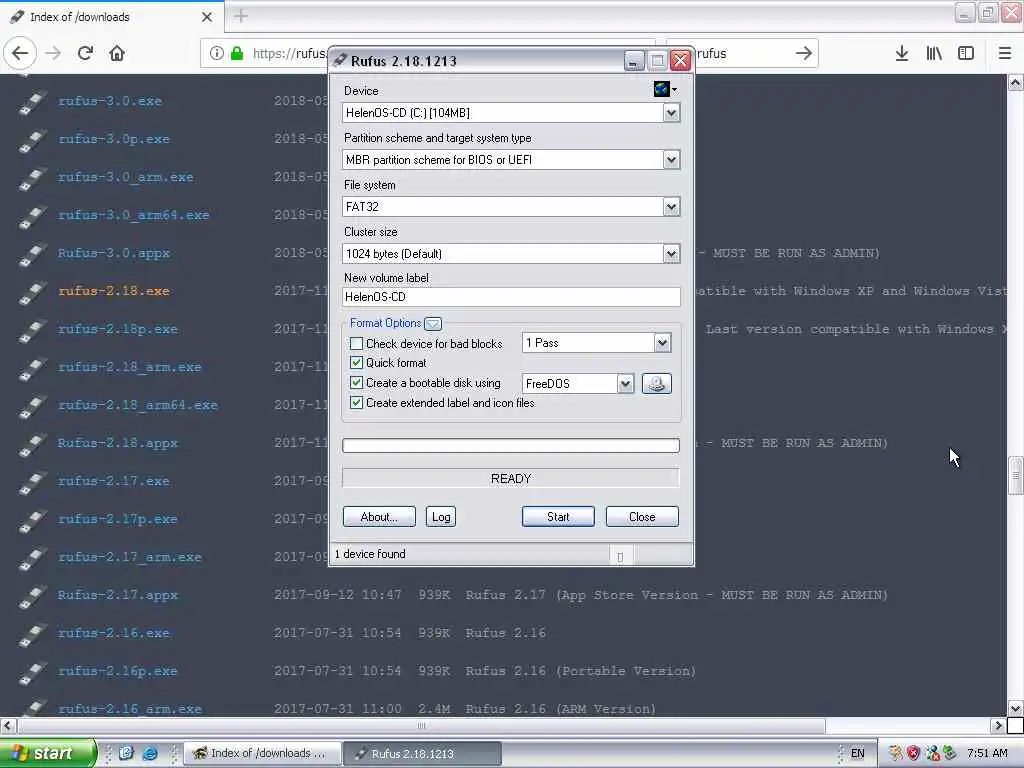Open Partition scheme dropdown

pos(671,160)
